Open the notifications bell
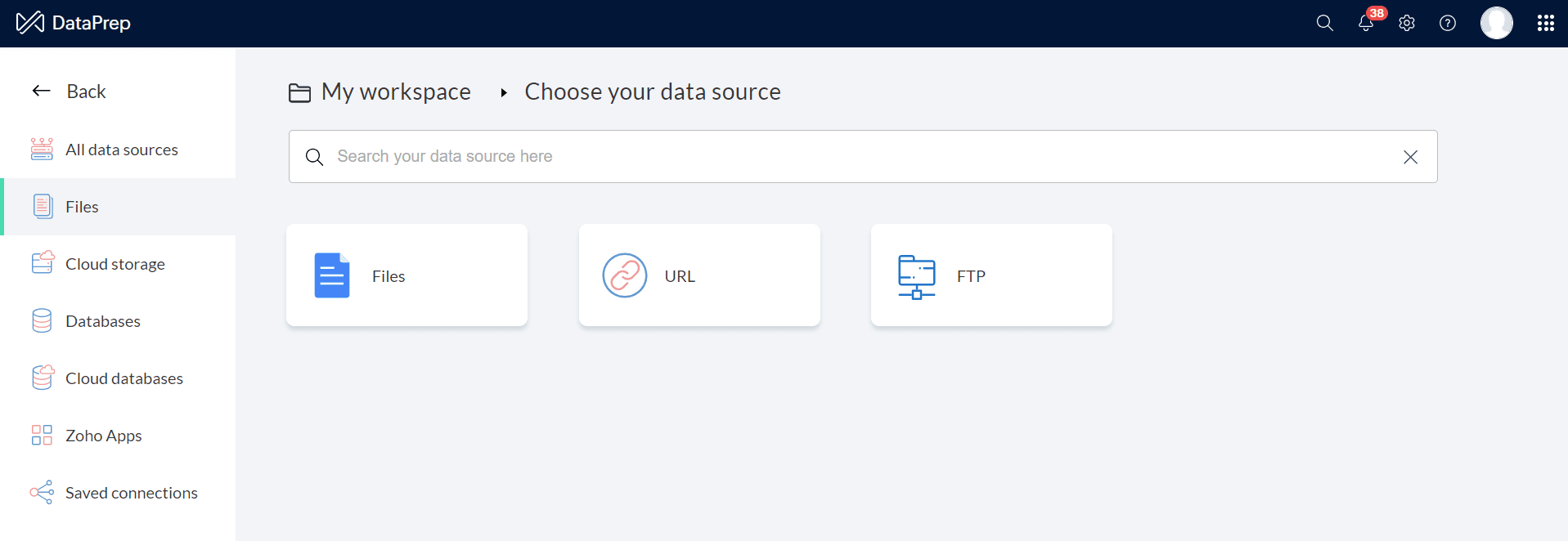The height and width of the screenshot is (541, 1568). click(1365, 23)
